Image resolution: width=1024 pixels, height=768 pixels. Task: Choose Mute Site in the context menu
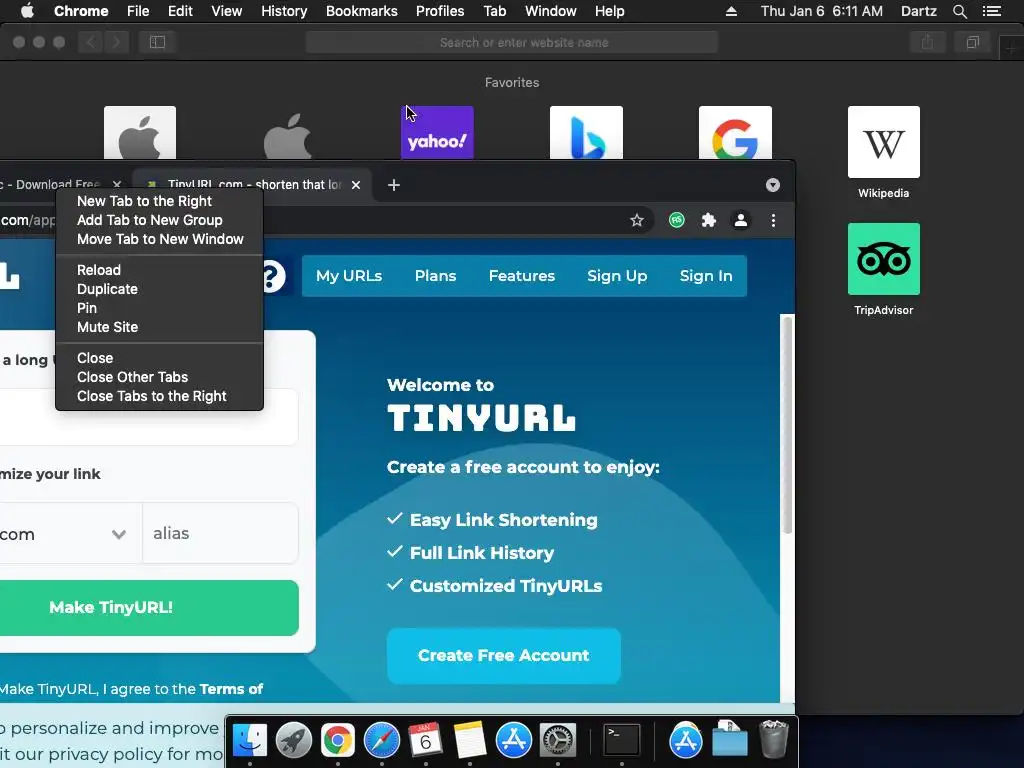click(x=159, y=327)
